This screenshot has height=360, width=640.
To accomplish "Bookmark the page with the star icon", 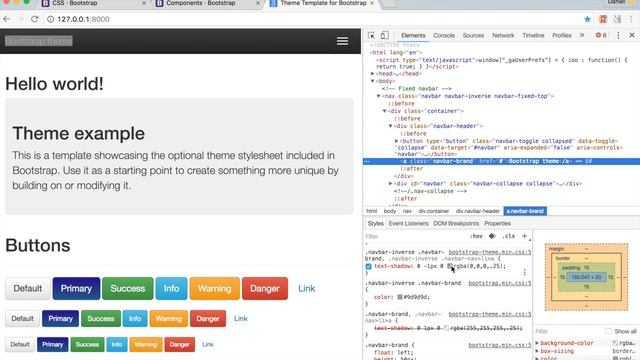I will pos(587,19).
